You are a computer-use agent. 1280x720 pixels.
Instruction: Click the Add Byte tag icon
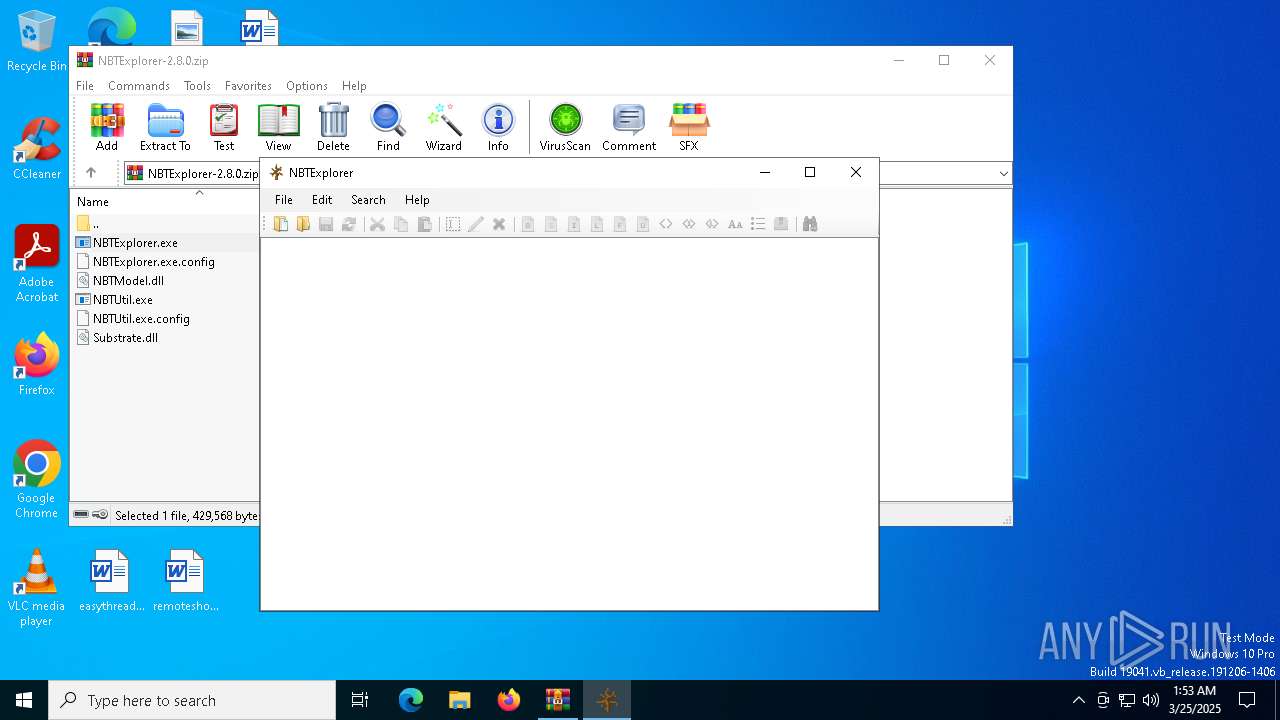click(x=528, y=224)
